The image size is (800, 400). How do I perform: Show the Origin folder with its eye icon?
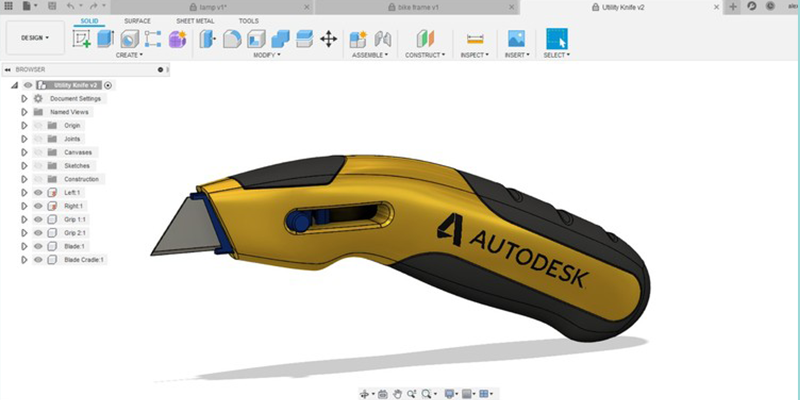[38, 126]
